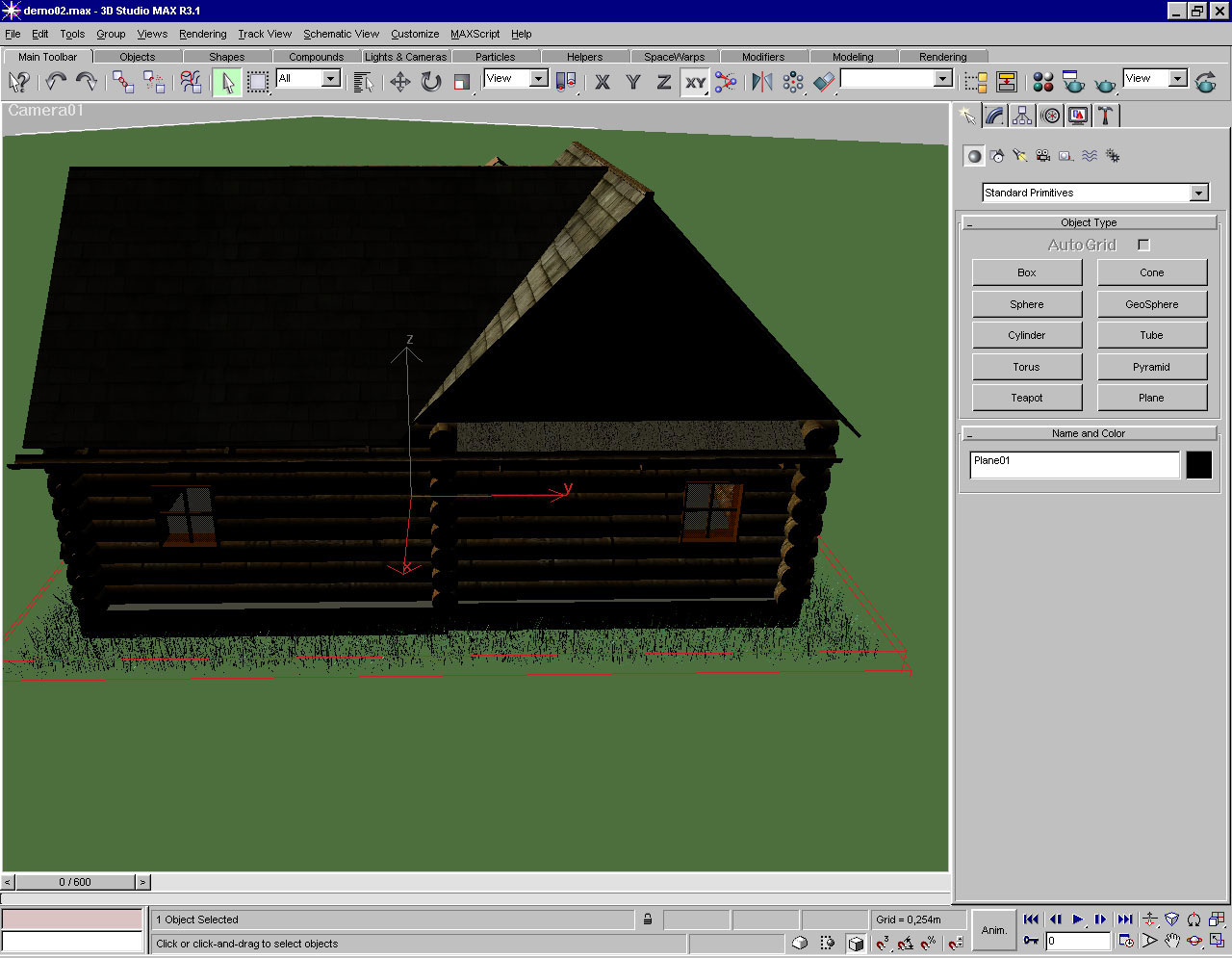
Task: Open the Standard Primitives dropdown
Action: (x=1198, y=194)
